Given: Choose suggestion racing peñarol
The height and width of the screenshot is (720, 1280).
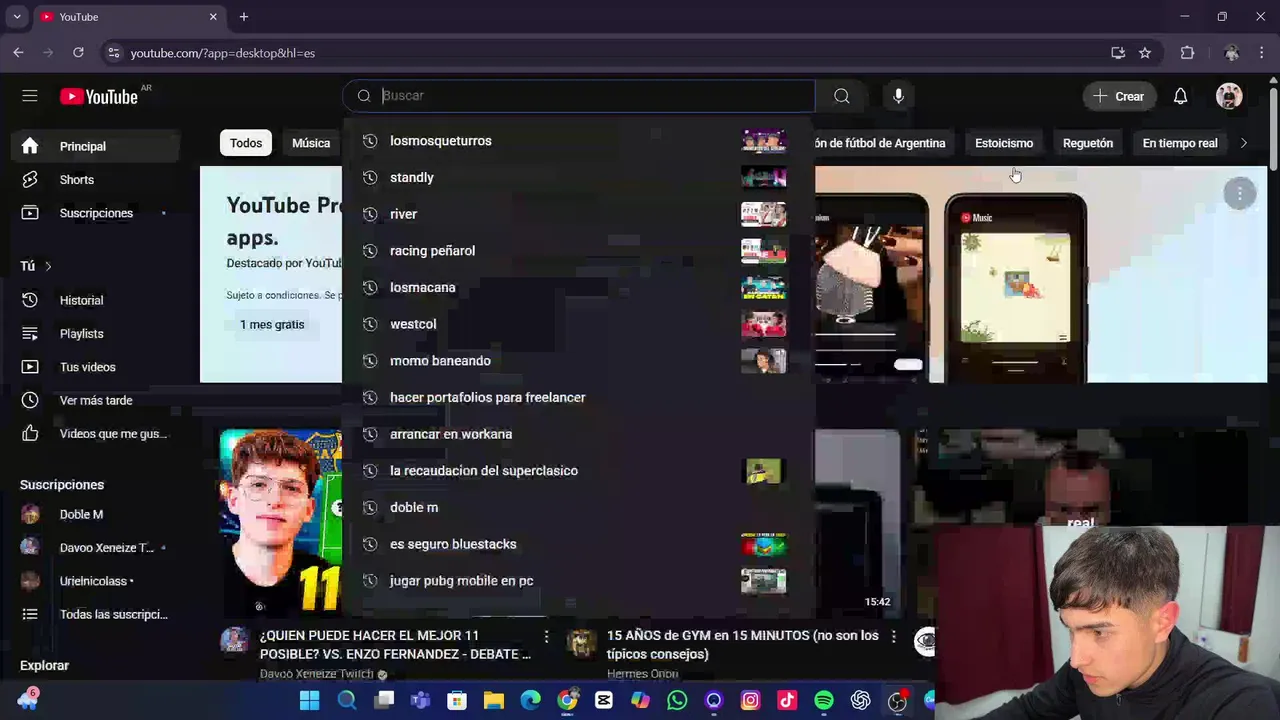Looking at the screenshot, I should click(x=579, y=251).
